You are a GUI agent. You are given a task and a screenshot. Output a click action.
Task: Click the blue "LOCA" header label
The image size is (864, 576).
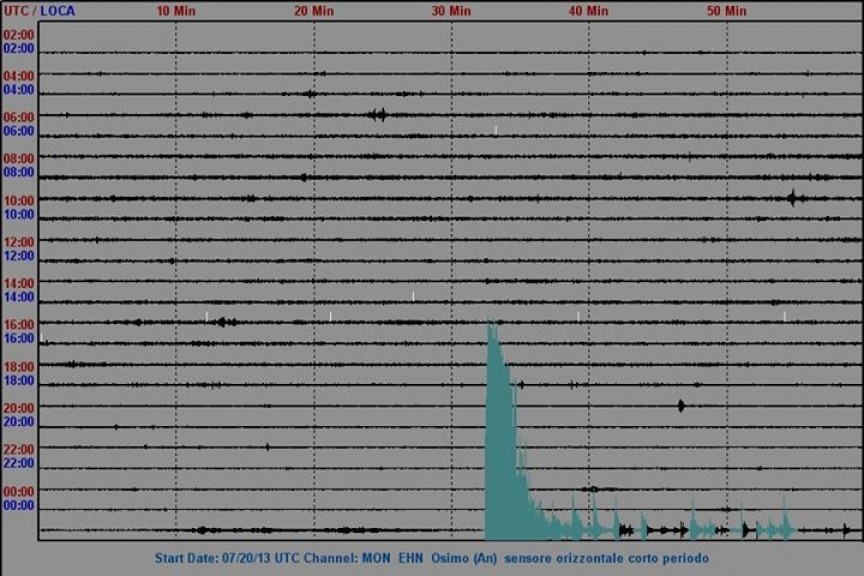pos(57,11)
